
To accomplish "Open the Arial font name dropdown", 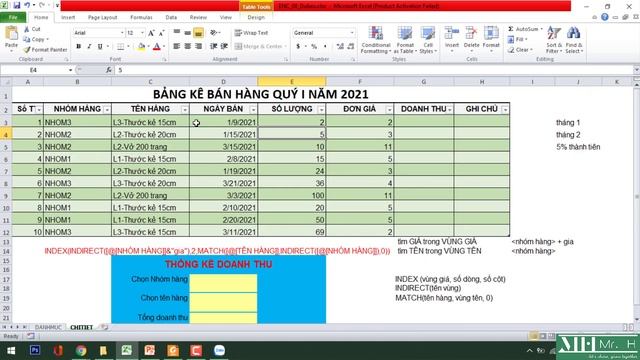I will click(x=122, y=33).
